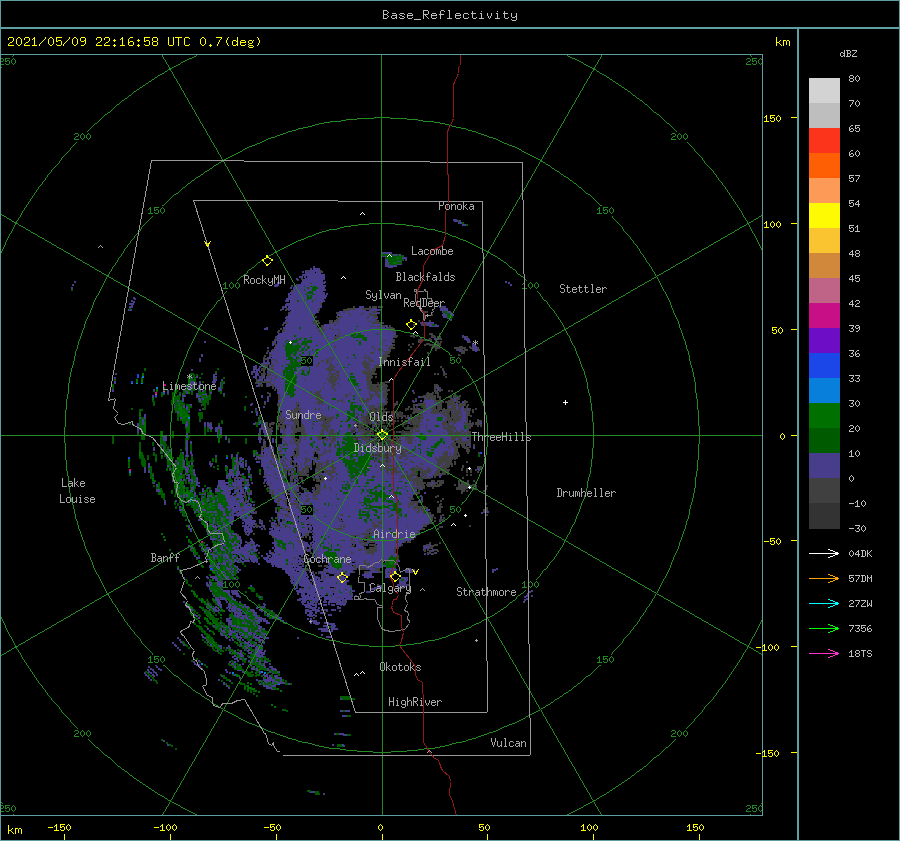The height and width of the screenshot is (841, 900).
Task: Click the dark gray -30 dBZ legend color
Action: [x=824, y=516]
